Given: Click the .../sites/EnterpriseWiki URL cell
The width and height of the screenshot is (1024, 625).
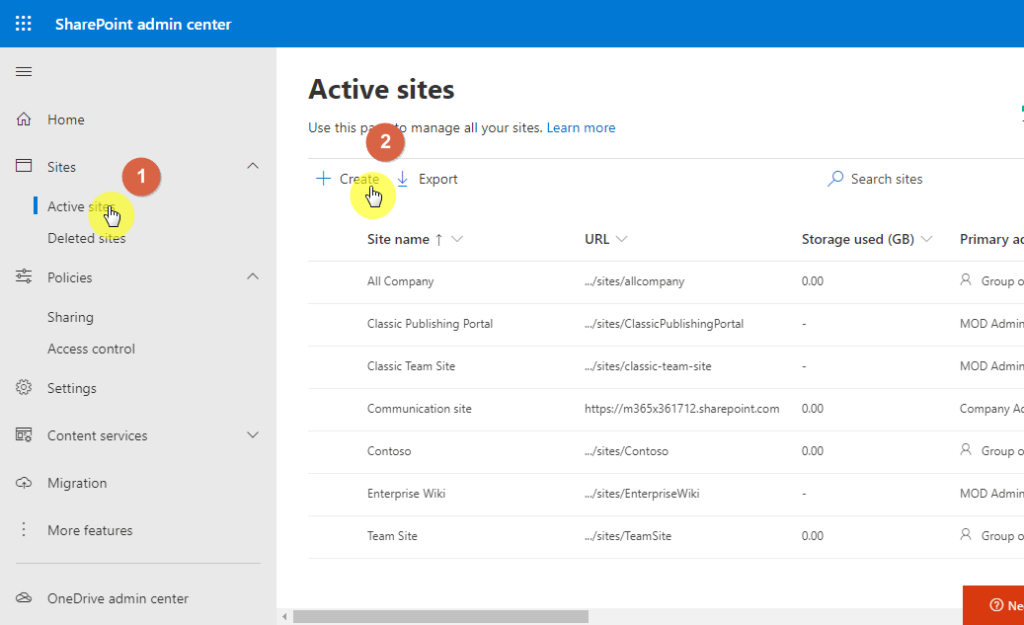Looking at the screenshot, I should coord(641,494).
